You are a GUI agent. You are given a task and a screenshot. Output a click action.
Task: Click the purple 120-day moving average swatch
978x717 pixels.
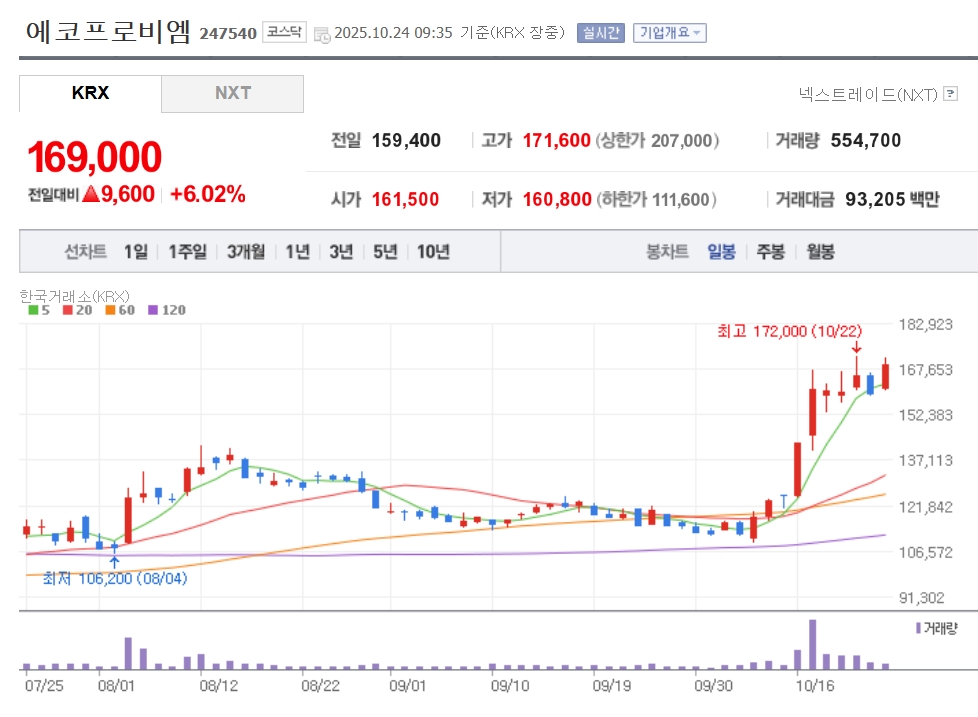(153, 310)
